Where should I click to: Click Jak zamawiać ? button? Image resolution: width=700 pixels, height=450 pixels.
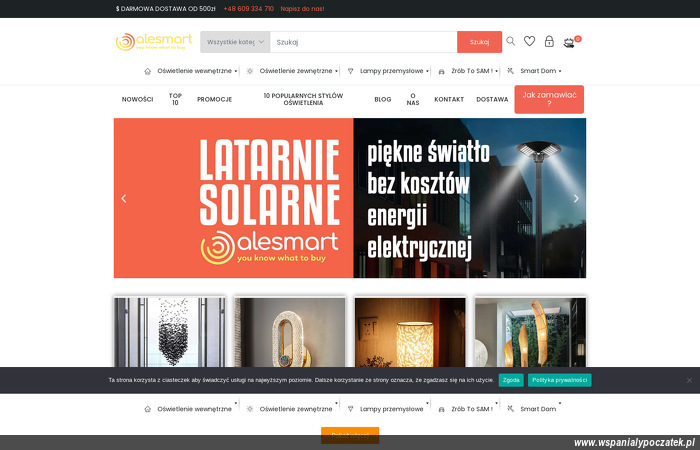pyautogui.click(x=549, y=99)
